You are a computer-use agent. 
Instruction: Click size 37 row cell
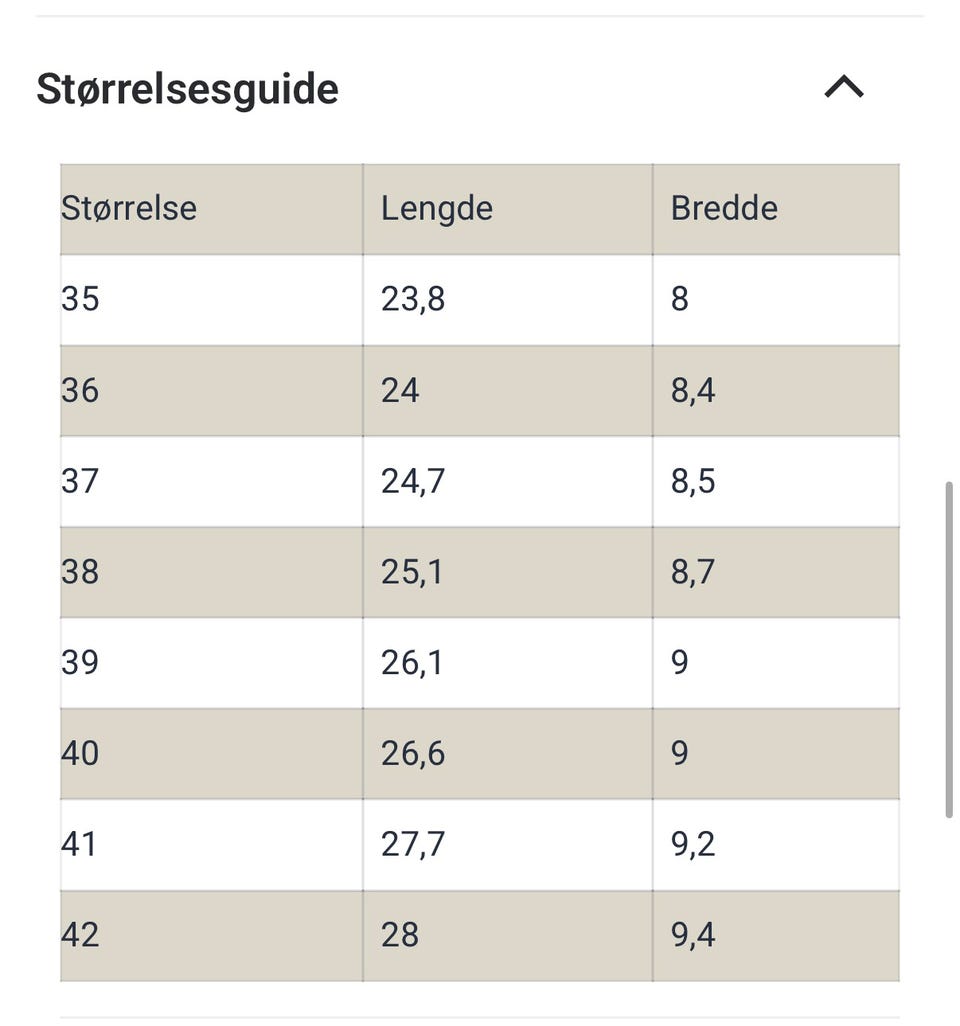pyautogui.click(x=211, y=482)
